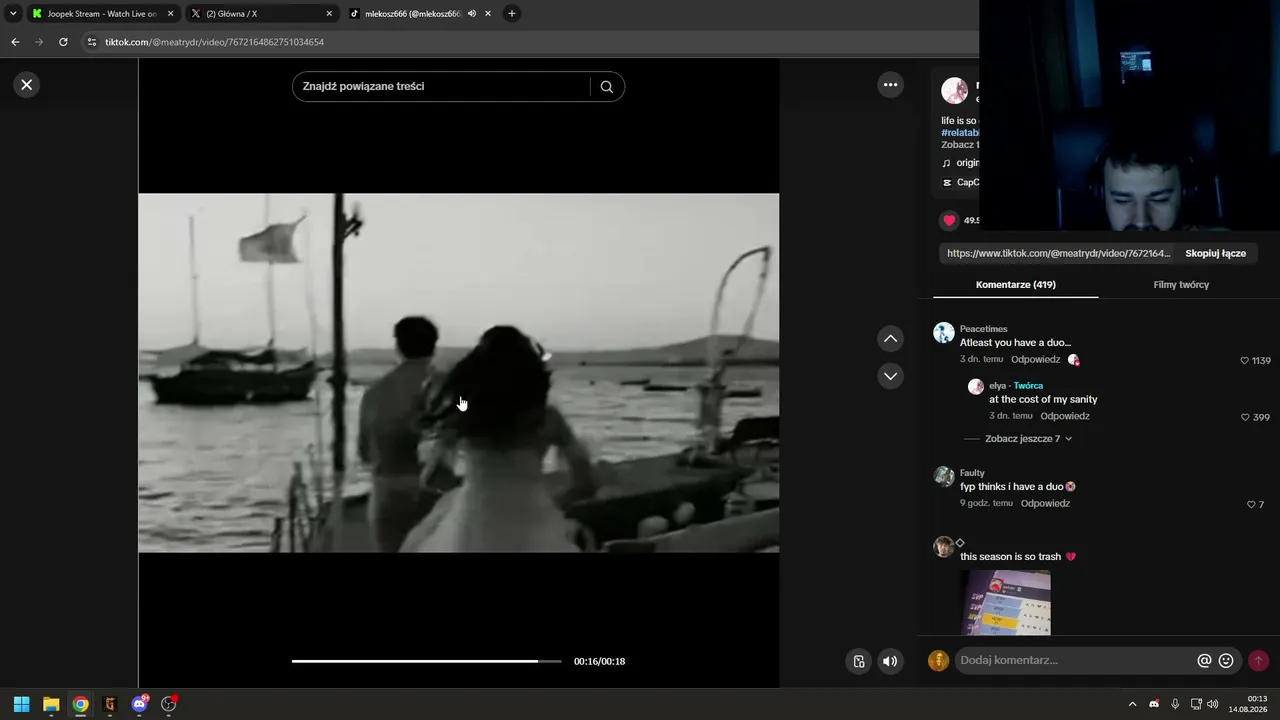Click the site info icon in address bar
This screenshot has width=1280, height=720.
pyautogui.click(x=92, y=42)
